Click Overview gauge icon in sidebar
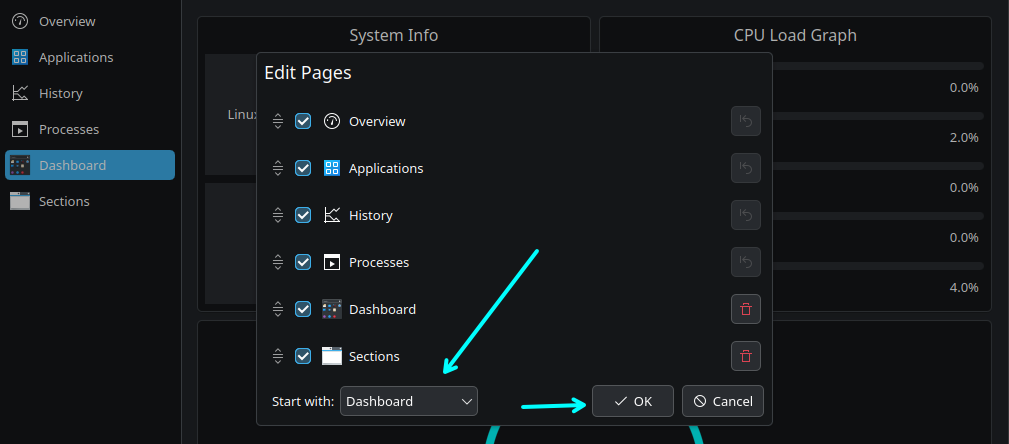This screenshot has width=1009, height=444. tap(20, 21)
